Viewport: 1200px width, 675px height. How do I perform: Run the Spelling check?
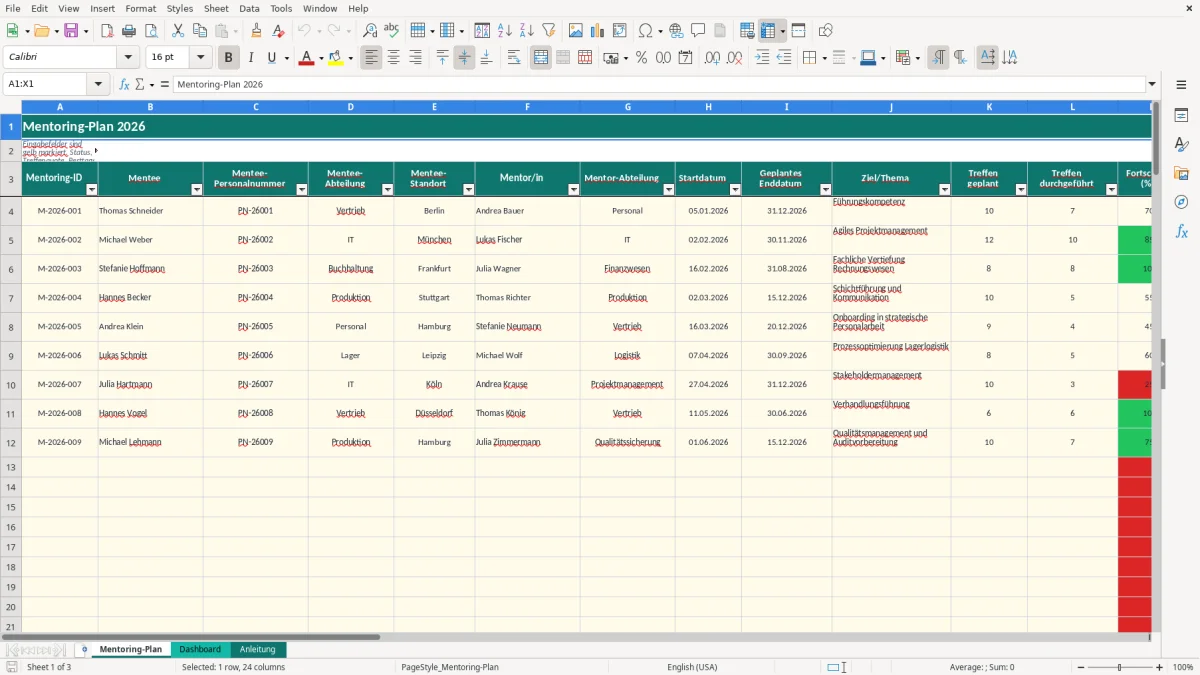391,31
